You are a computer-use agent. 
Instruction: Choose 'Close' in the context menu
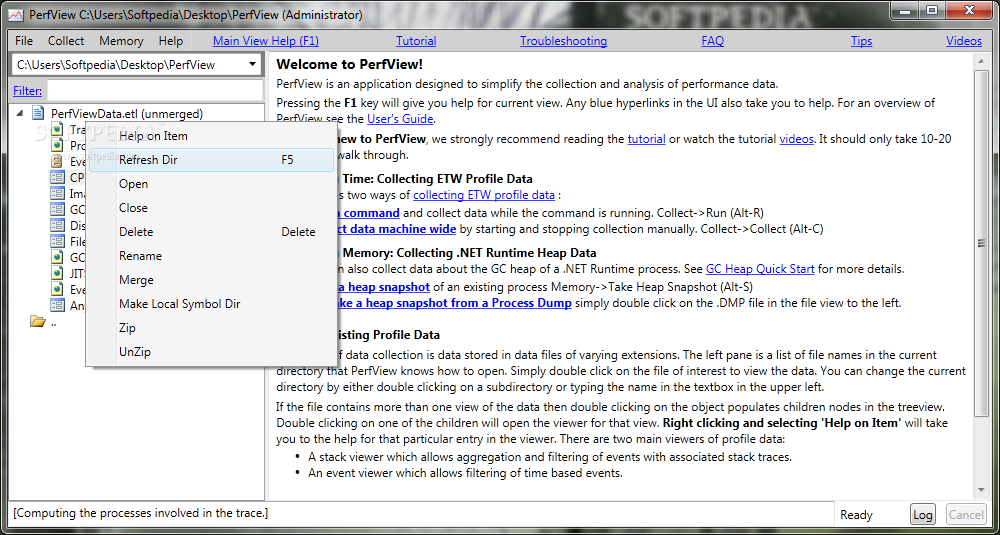click(x=211, y=208)
